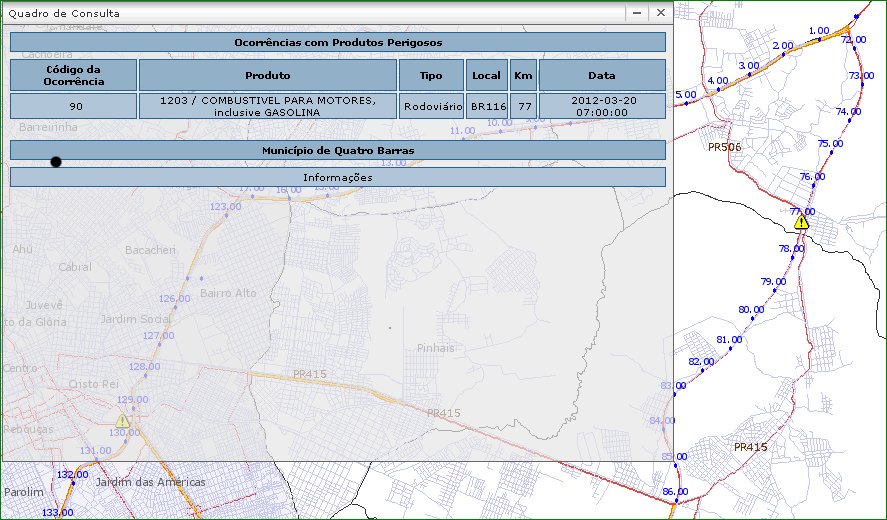
Task: Click the 86.00 km marker on map
Action: tap(674, 492)
